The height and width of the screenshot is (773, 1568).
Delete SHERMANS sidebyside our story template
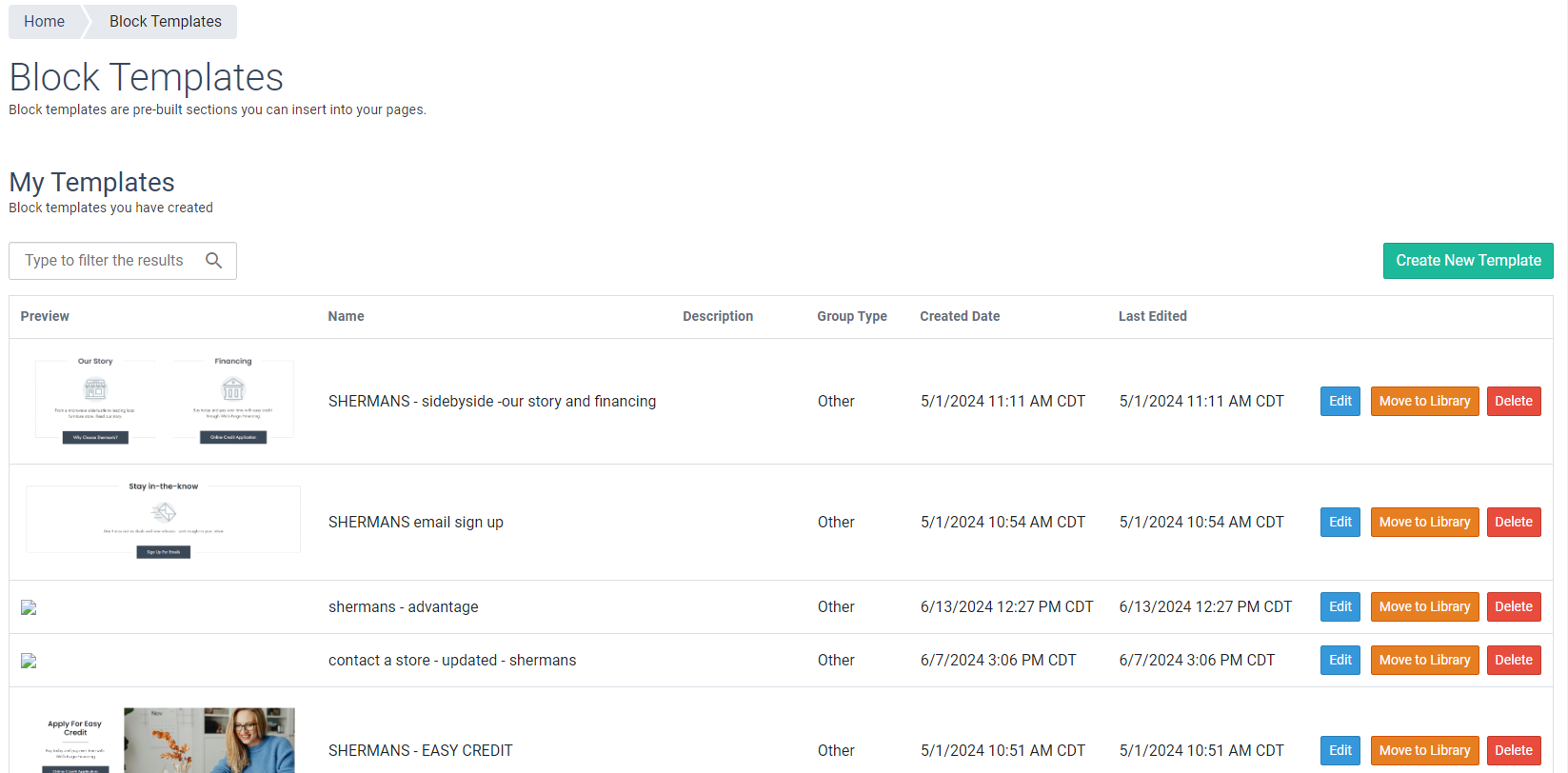pyautogui.click(x=1514, y=401)
